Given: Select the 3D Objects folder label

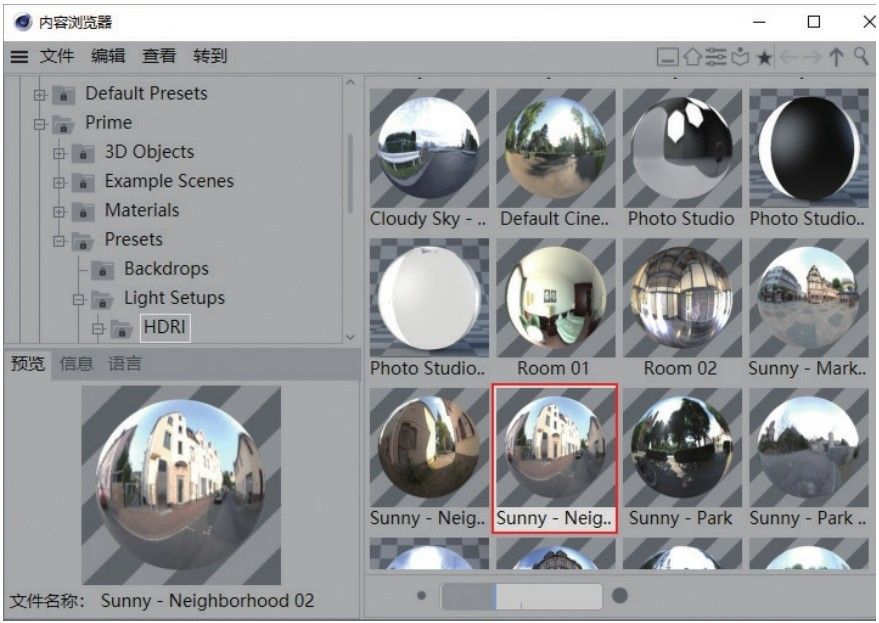Looking at the screenshot, I should (x=150, y=151).
